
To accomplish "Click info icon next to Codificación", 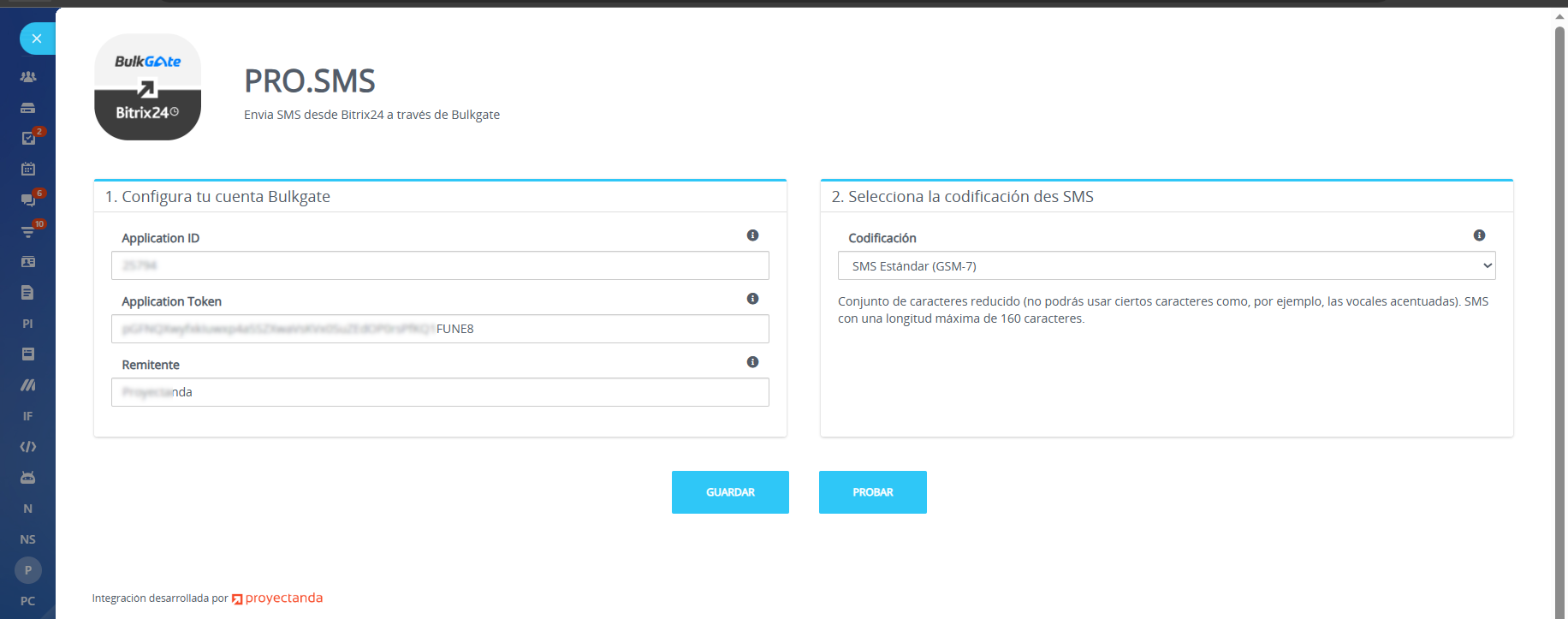I will click(1479, 235).
